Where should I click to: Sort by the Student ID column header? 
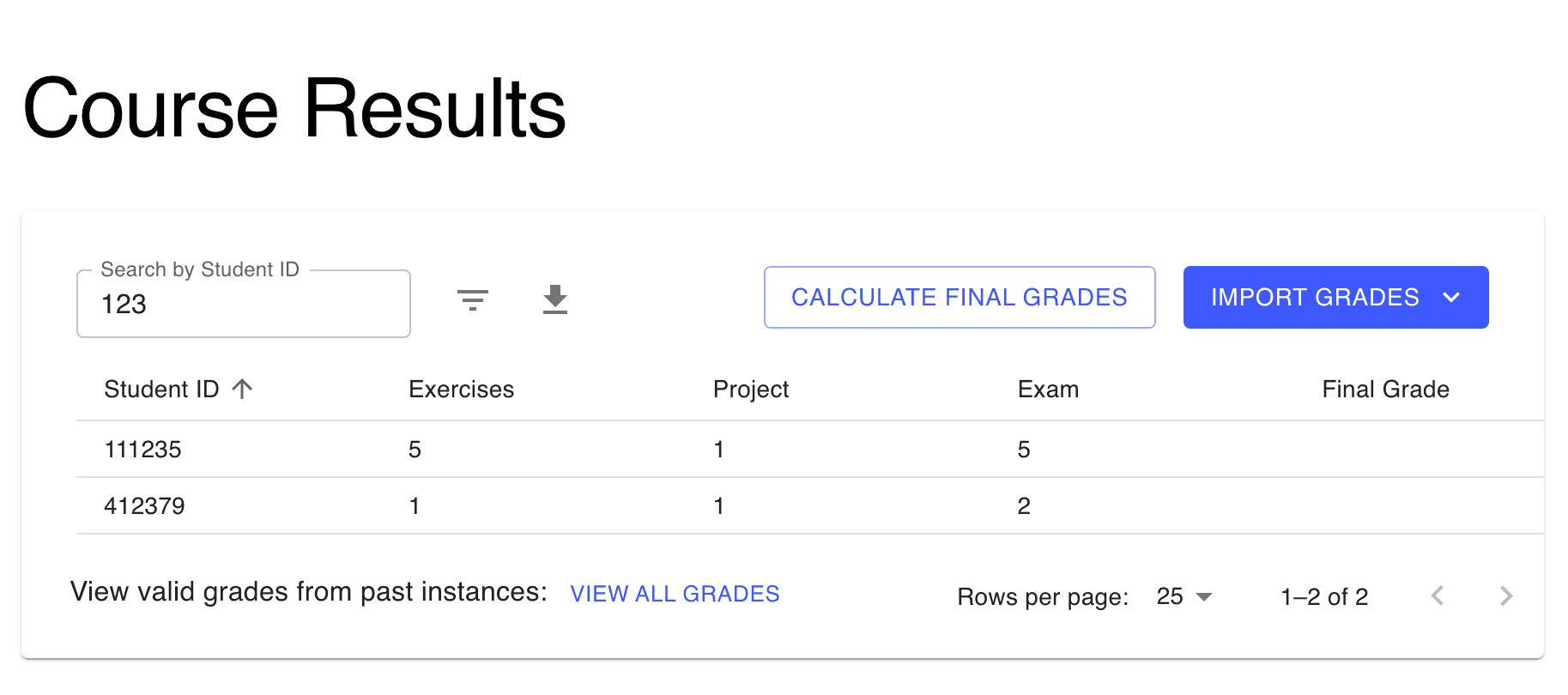point(161,390)
